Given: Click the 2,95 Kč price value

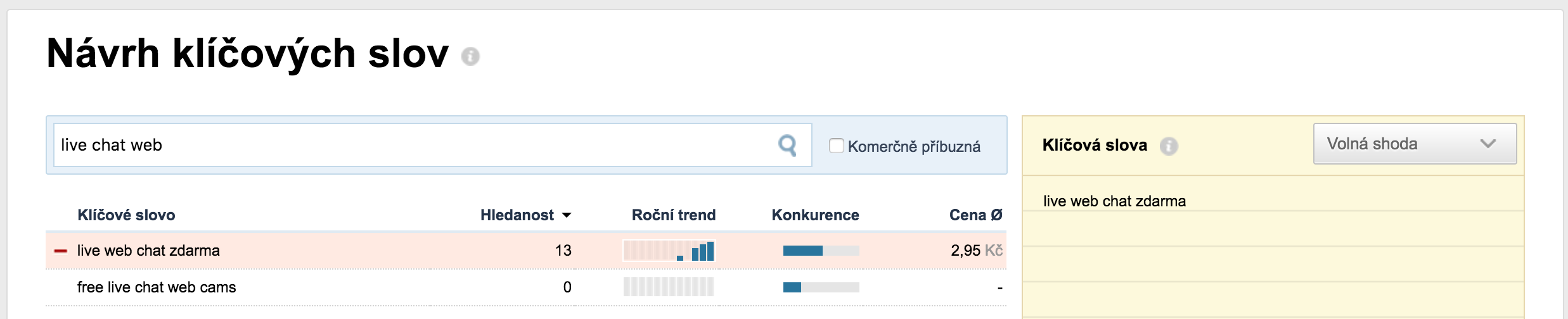Looking at the screenshot, I should [976, 251].
